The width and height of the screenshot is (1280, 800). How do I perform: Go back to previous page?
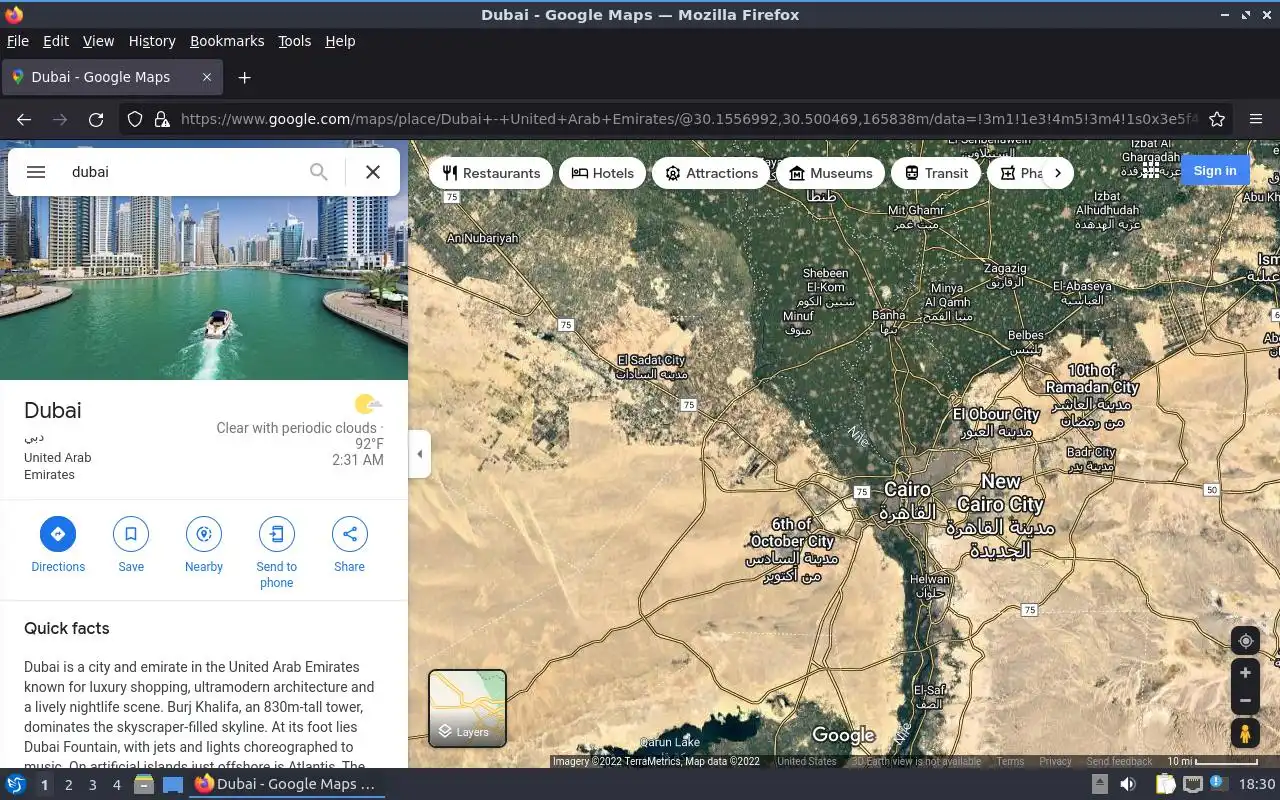click(x=24, y=119)
